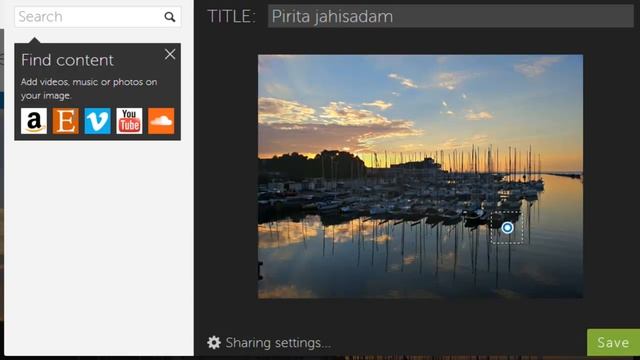The image size is (640, 360).
Task: Choose the YouTube content source icon
Action: point(129,121)
